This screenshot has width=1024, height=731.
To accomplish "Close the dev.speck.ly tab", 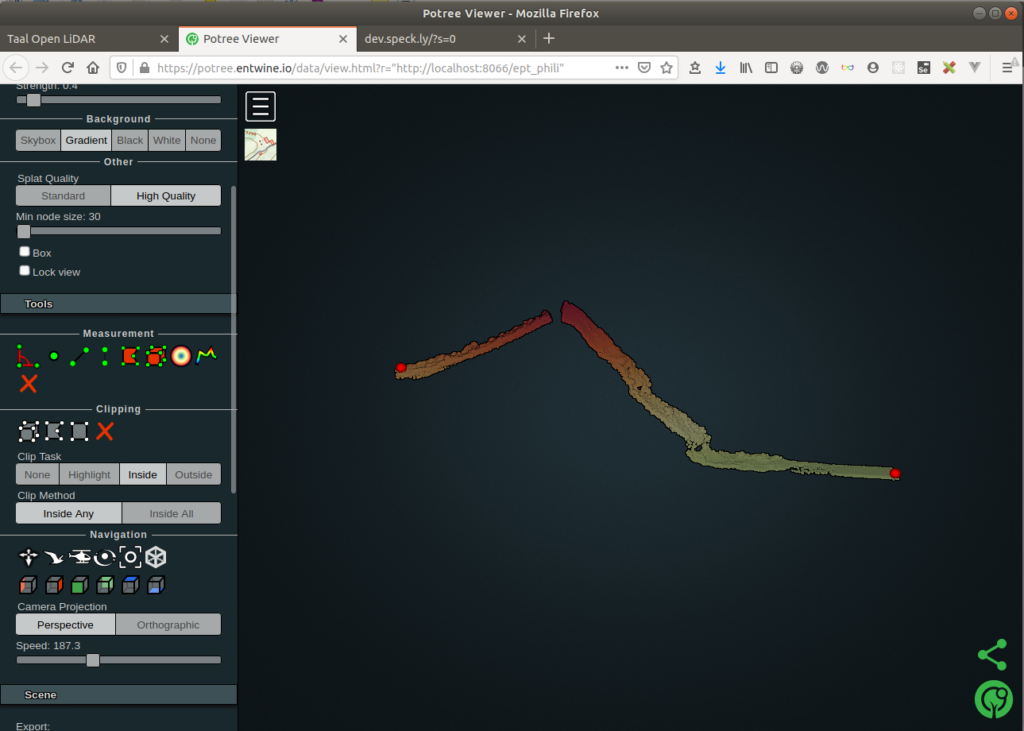I will click(521, 39).
